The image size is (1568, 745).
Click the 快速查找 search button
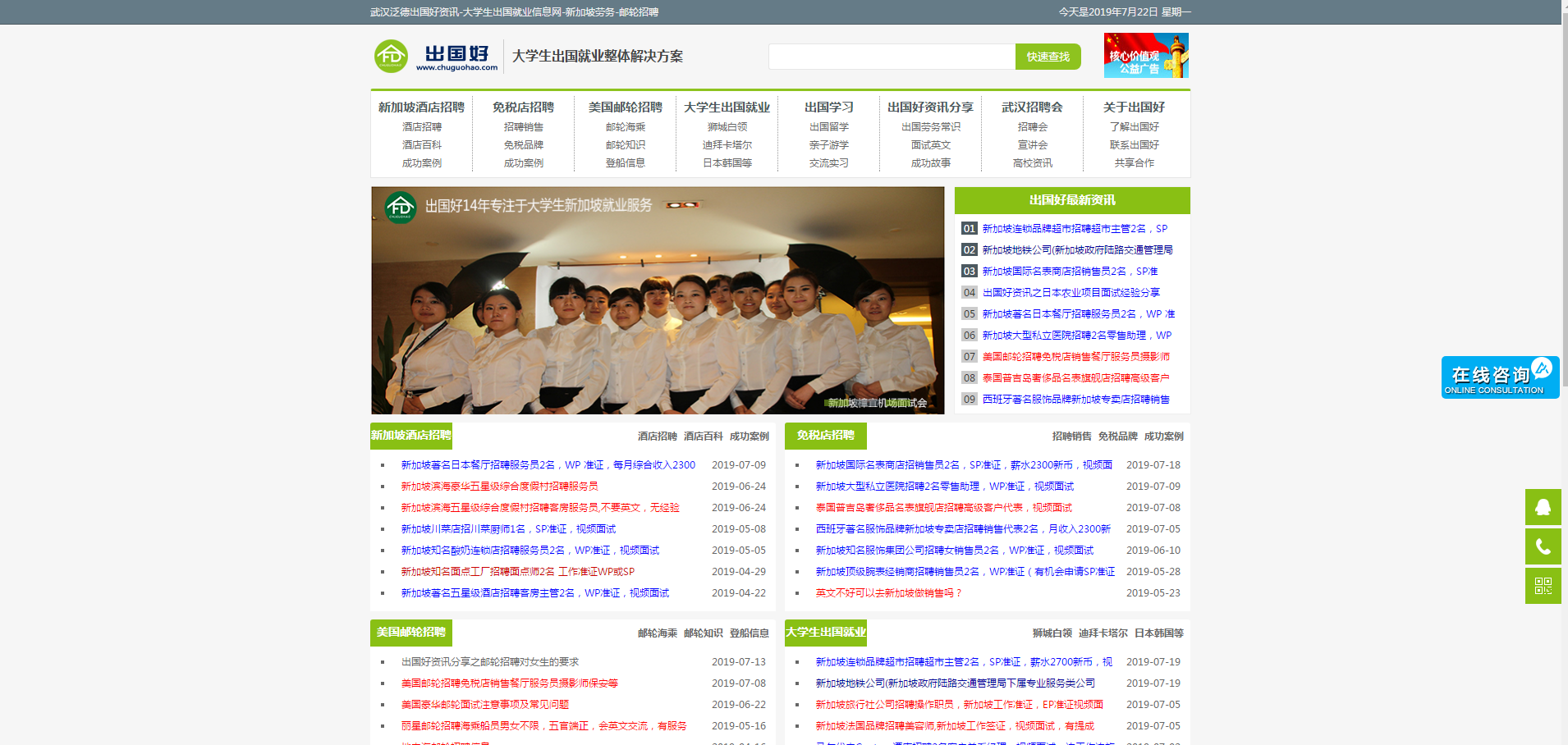(1048, 57)
